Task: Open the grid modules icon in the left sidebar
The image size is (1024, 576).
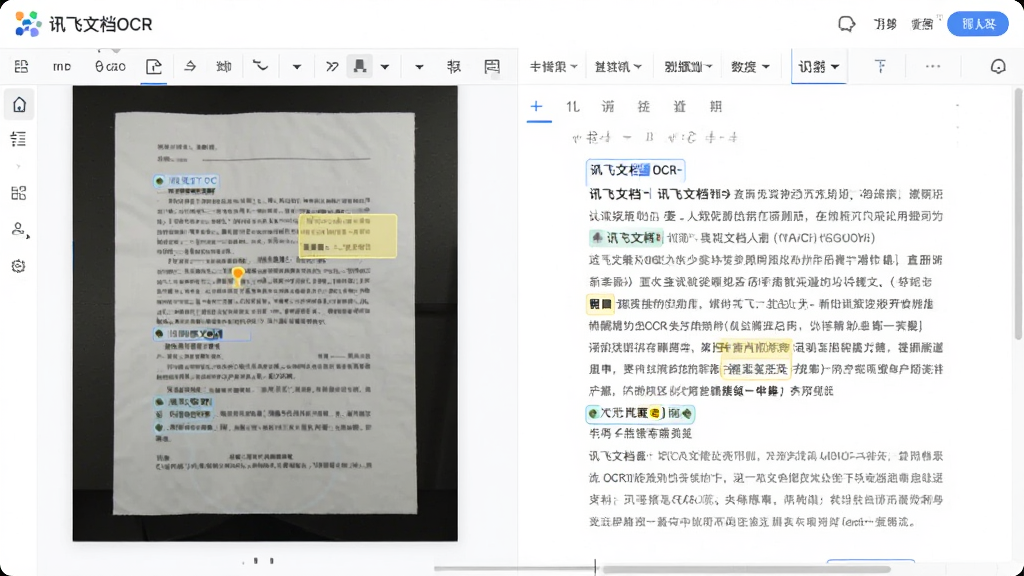Action: click(x=18, y=193)
